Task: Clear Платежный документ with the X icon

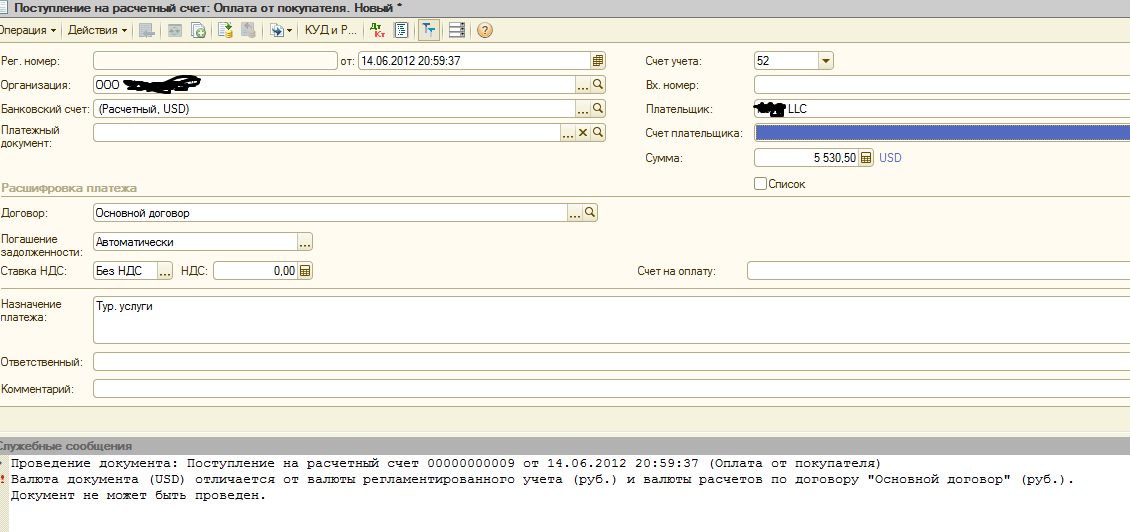Action: pyautogui.click(x=583, y=133)
